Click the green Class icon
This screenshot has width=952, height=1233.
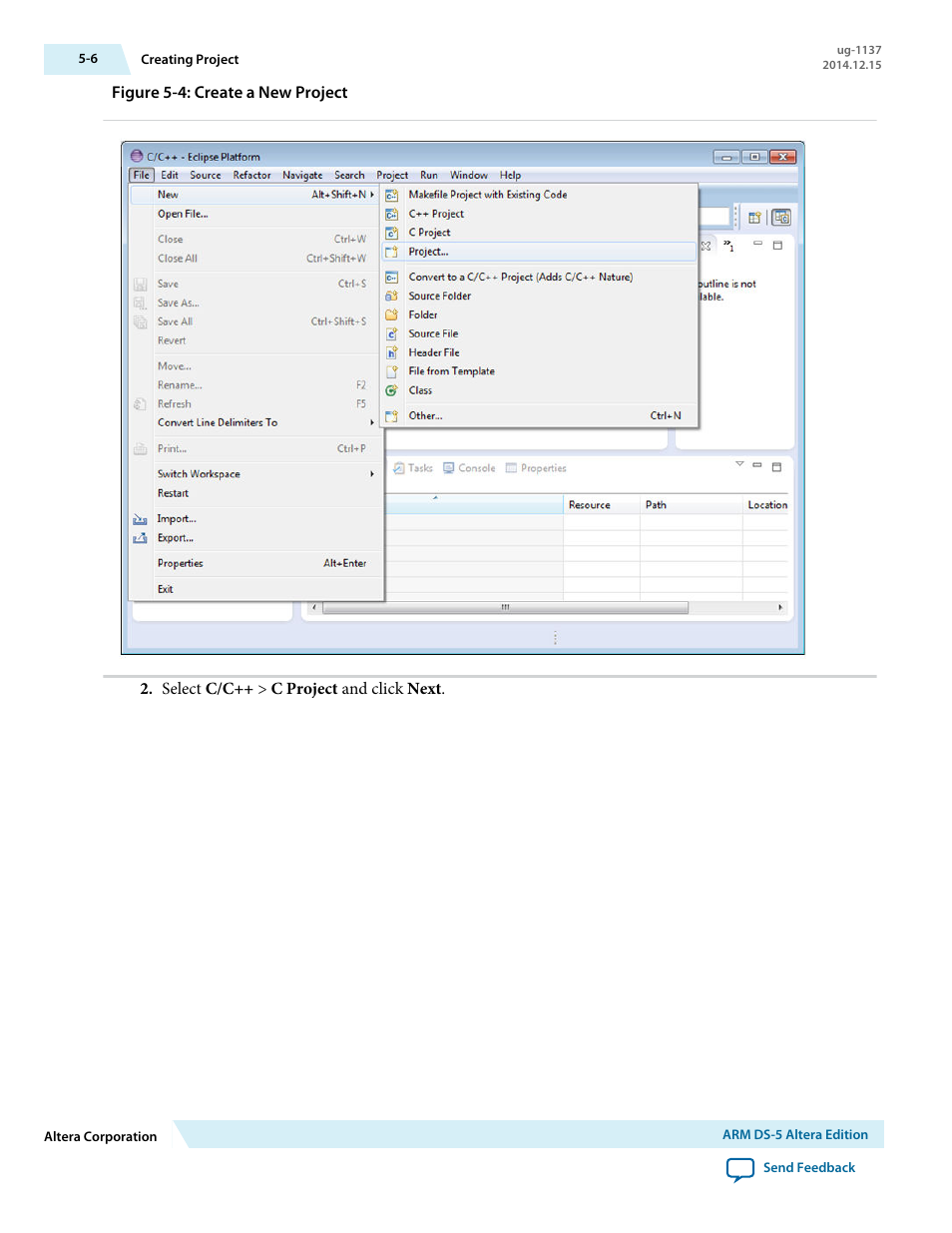click(392, 390)
